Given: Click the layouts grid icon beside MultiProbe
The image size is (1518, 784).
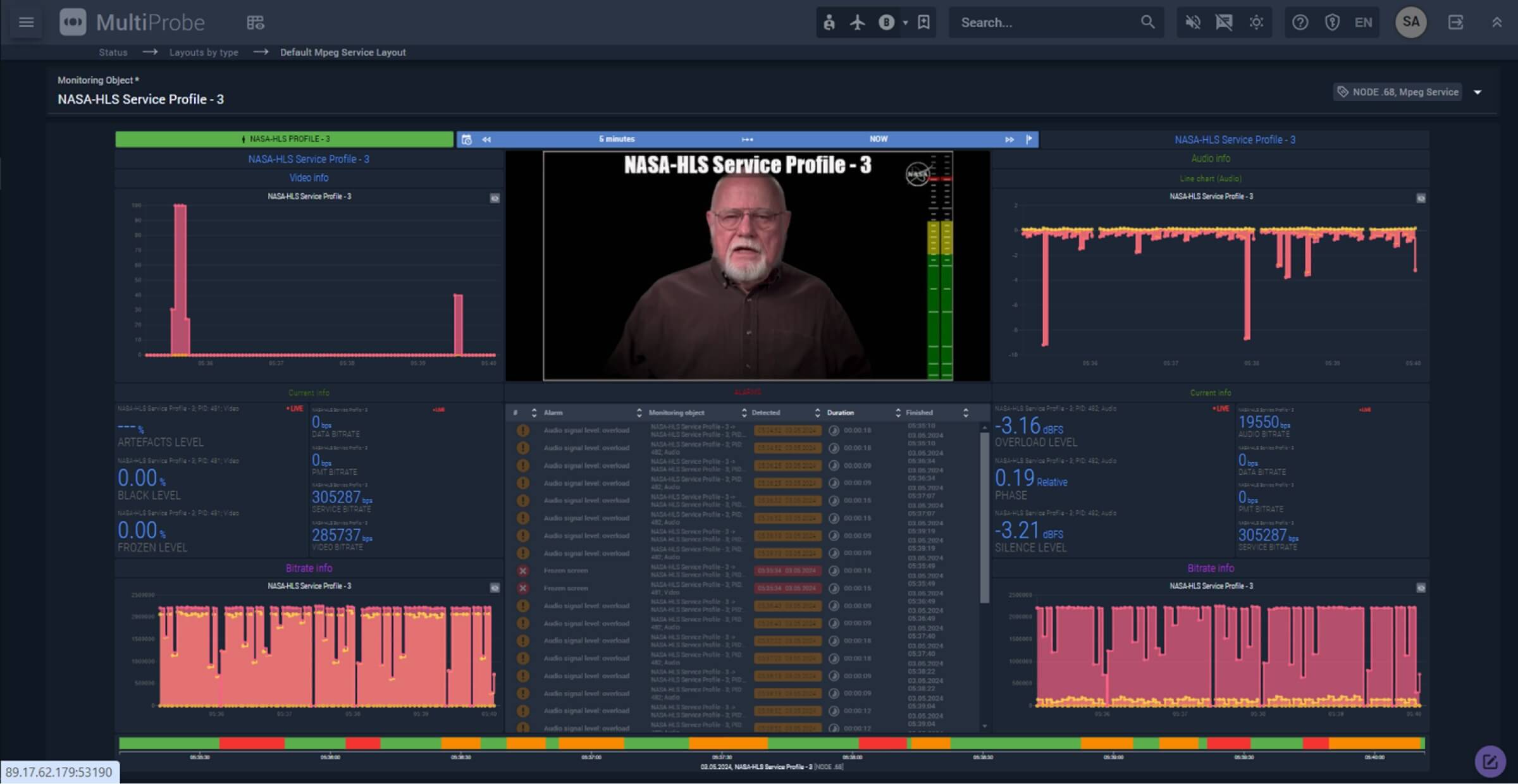Looking at the screenshot, I should 256,23.
